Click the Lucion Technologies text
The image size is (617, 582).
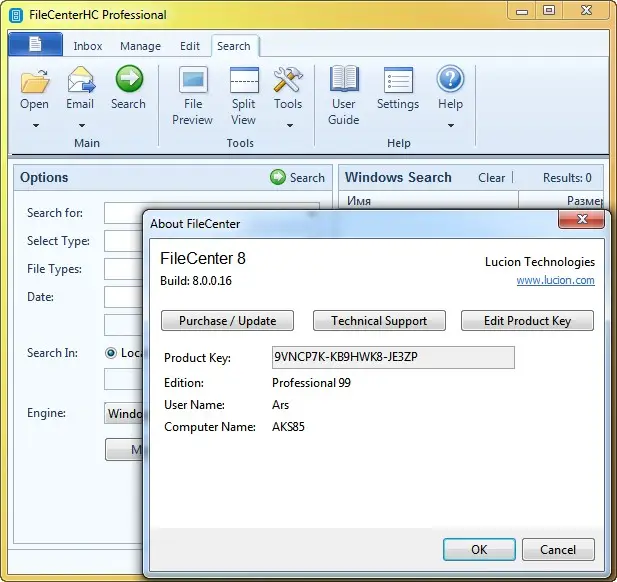(x=540, y=262)
